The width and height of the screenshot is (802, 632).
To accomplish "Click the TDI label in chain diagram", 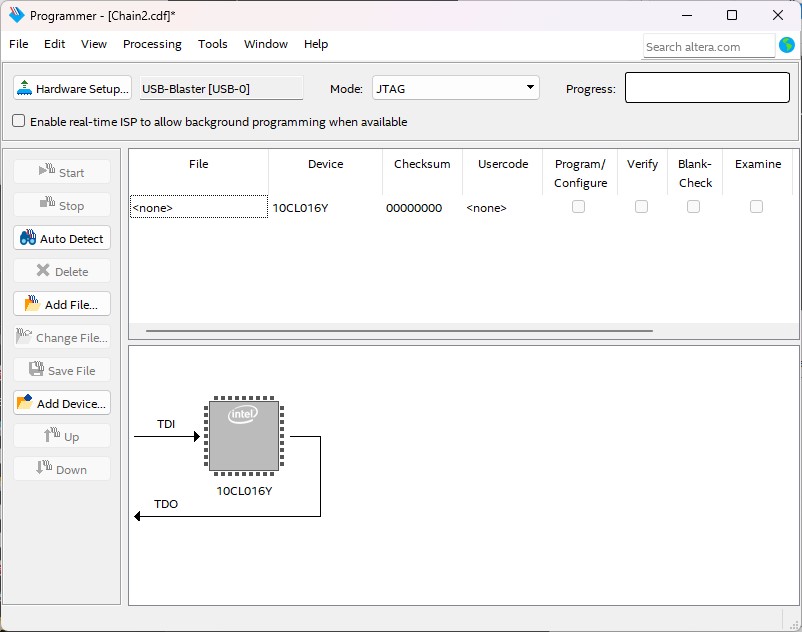I will [x=166, y=424].
